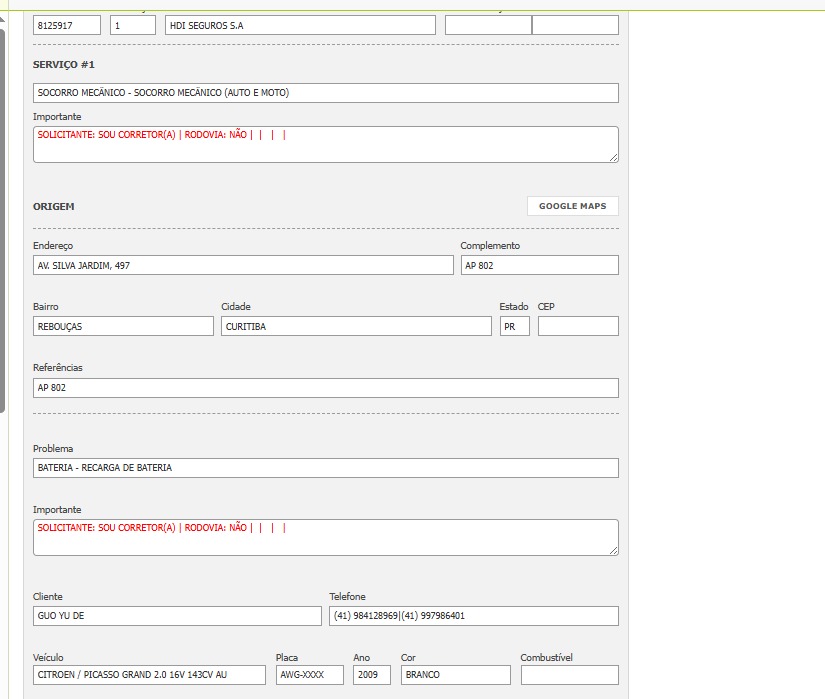Click the Cliente name field

click(177, 616)
